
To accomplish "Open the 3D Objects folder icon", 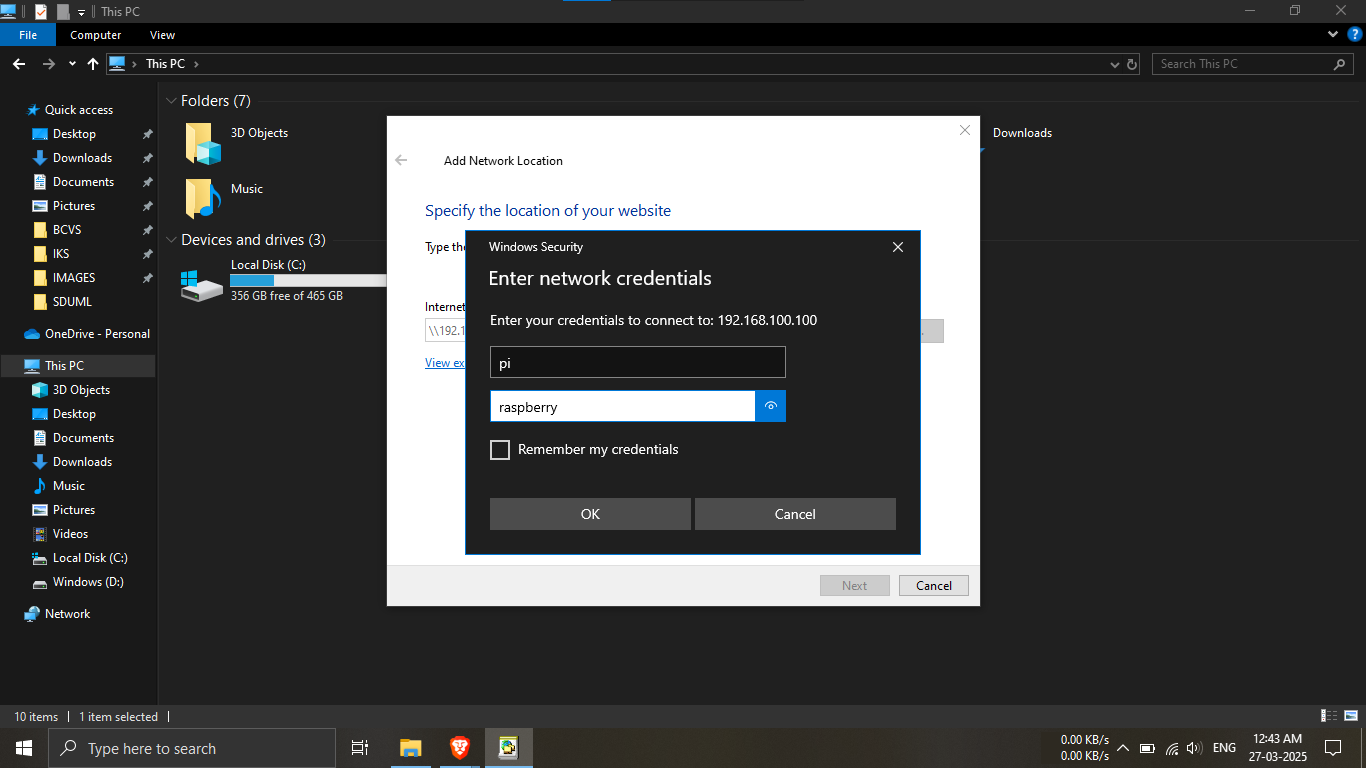I will (x=203, y=143).
